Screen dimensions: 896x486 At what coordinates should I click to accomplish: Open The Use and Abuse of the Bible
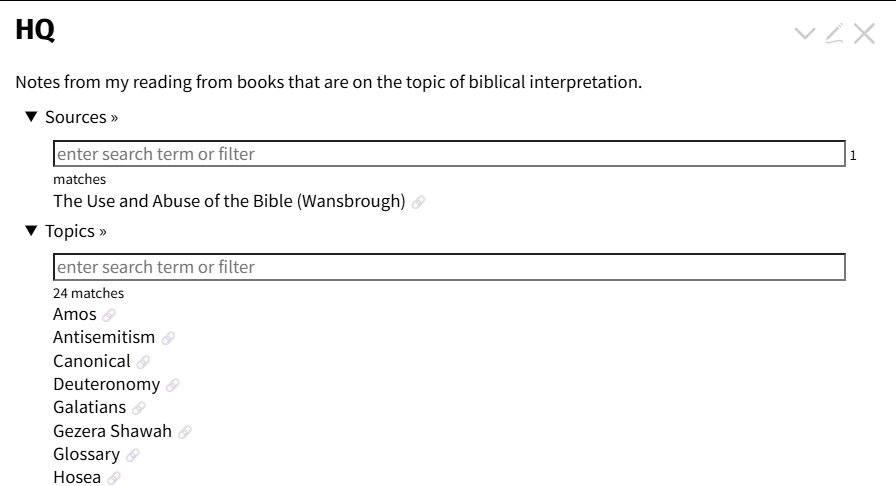click(229, 201)
